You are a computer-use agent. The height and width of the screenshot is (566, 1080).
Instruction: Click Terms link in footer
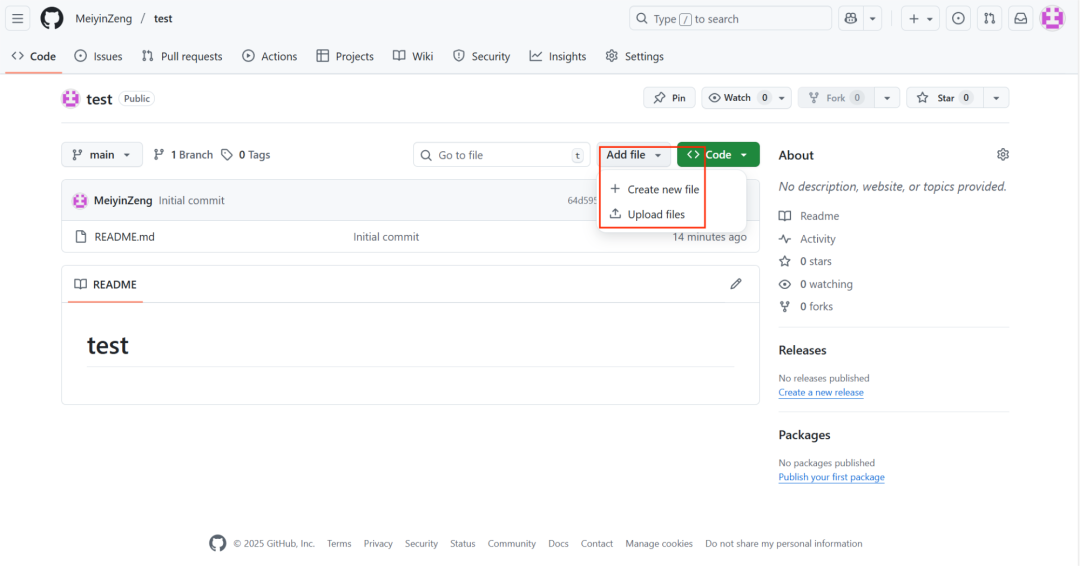(x=339, y=544)
